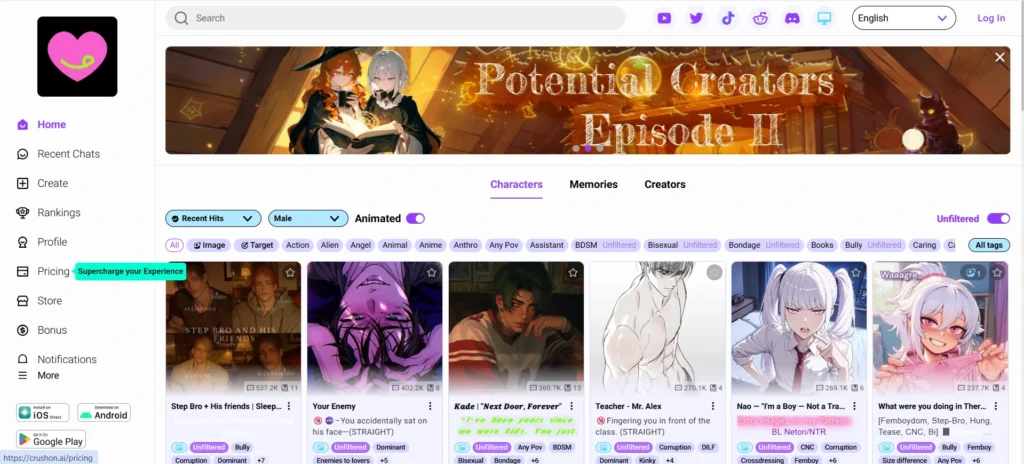The width and height of the screenshot is (1024, 464).
Task: Open the English language dropdown
Action: (904, 18)
